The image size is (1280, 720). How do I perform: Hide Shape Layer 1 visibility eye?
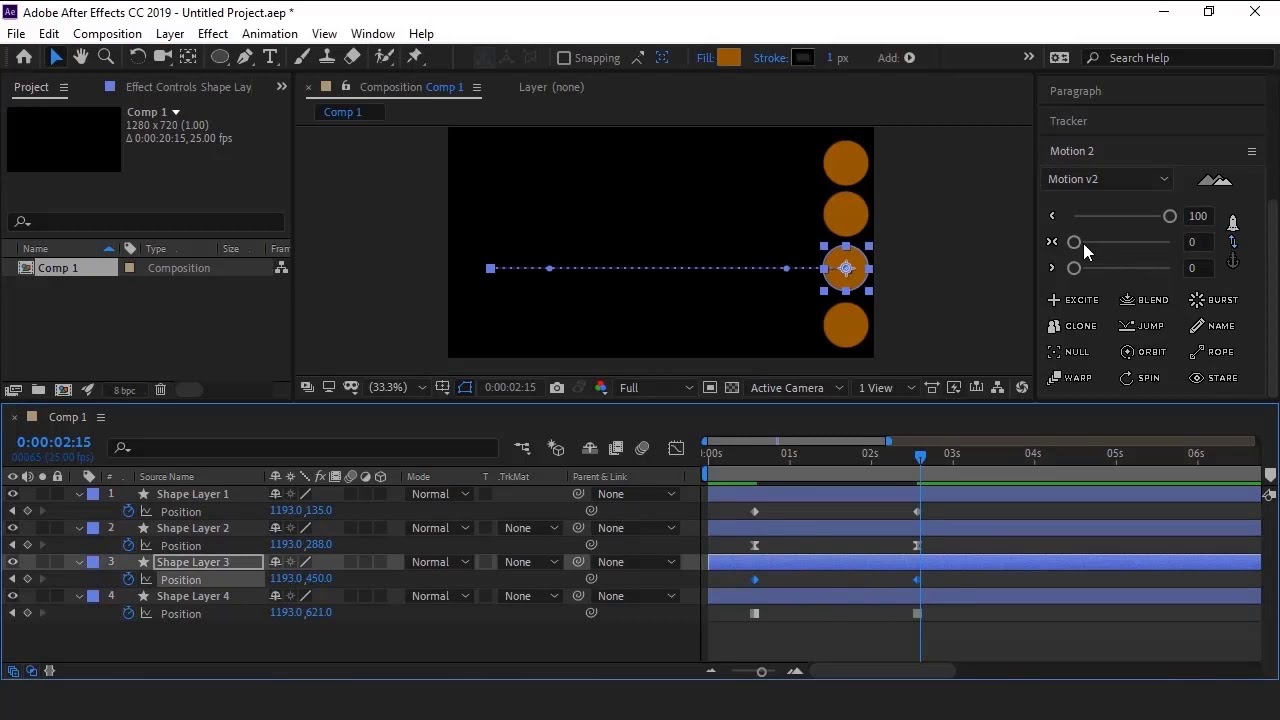pyautogui.click(x=13, y=494)
